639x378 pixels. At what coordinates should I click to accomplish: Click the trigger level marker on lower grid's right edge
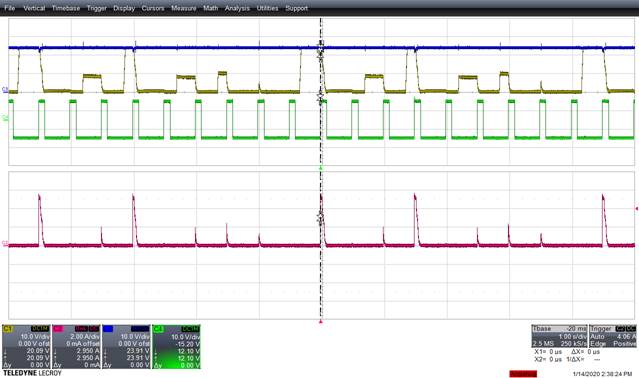pyautogui.click(x=637, y=209)
